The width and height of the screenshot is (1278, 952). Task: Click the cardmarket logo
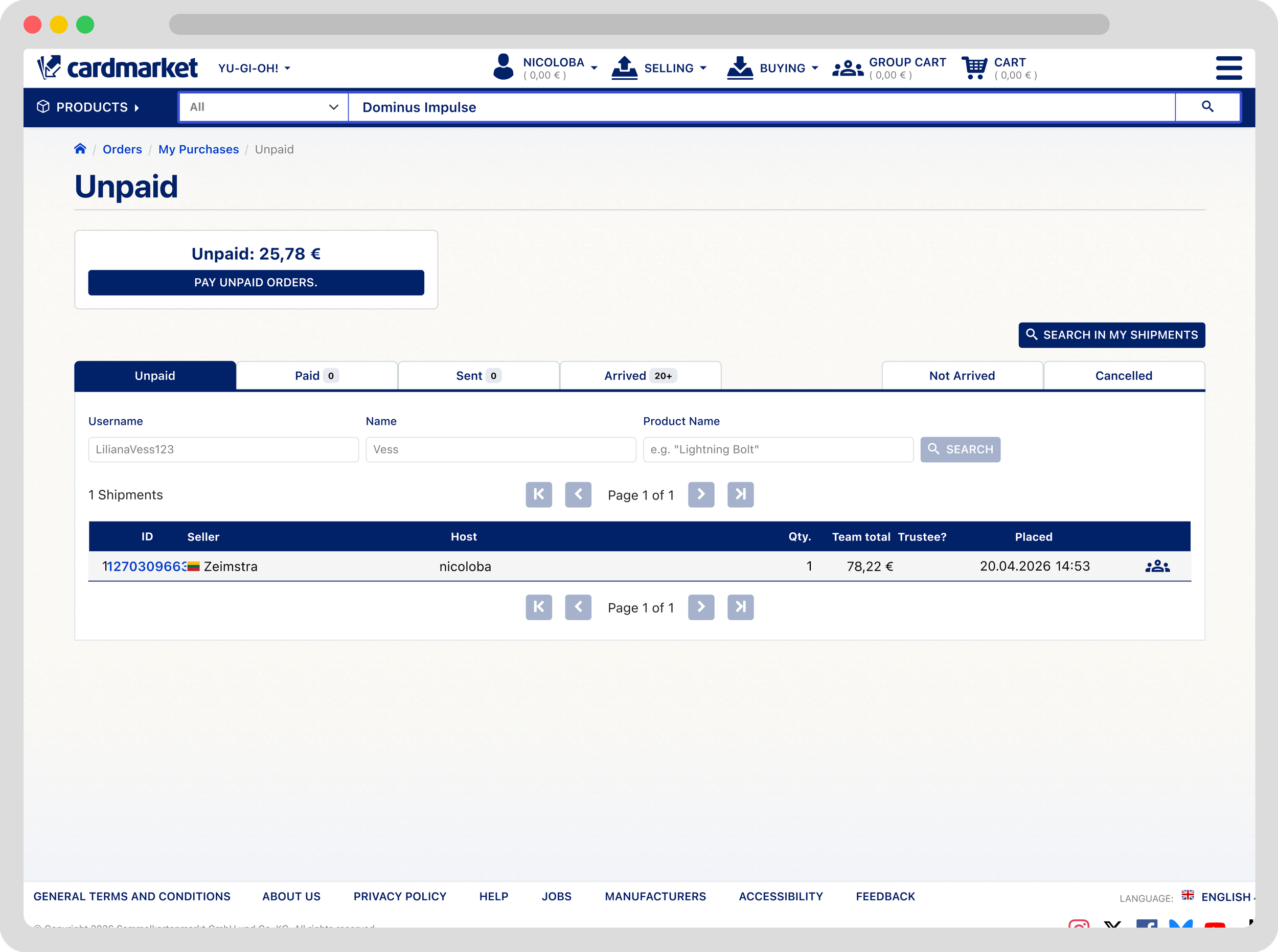[118, 68]
